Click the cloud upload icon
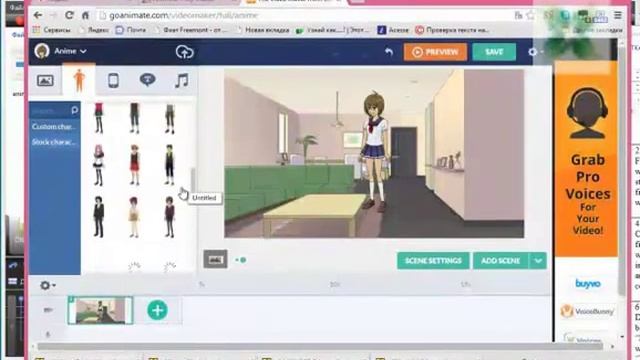The height and width of the screenshot is (360, 640). (x=184, y=52)
